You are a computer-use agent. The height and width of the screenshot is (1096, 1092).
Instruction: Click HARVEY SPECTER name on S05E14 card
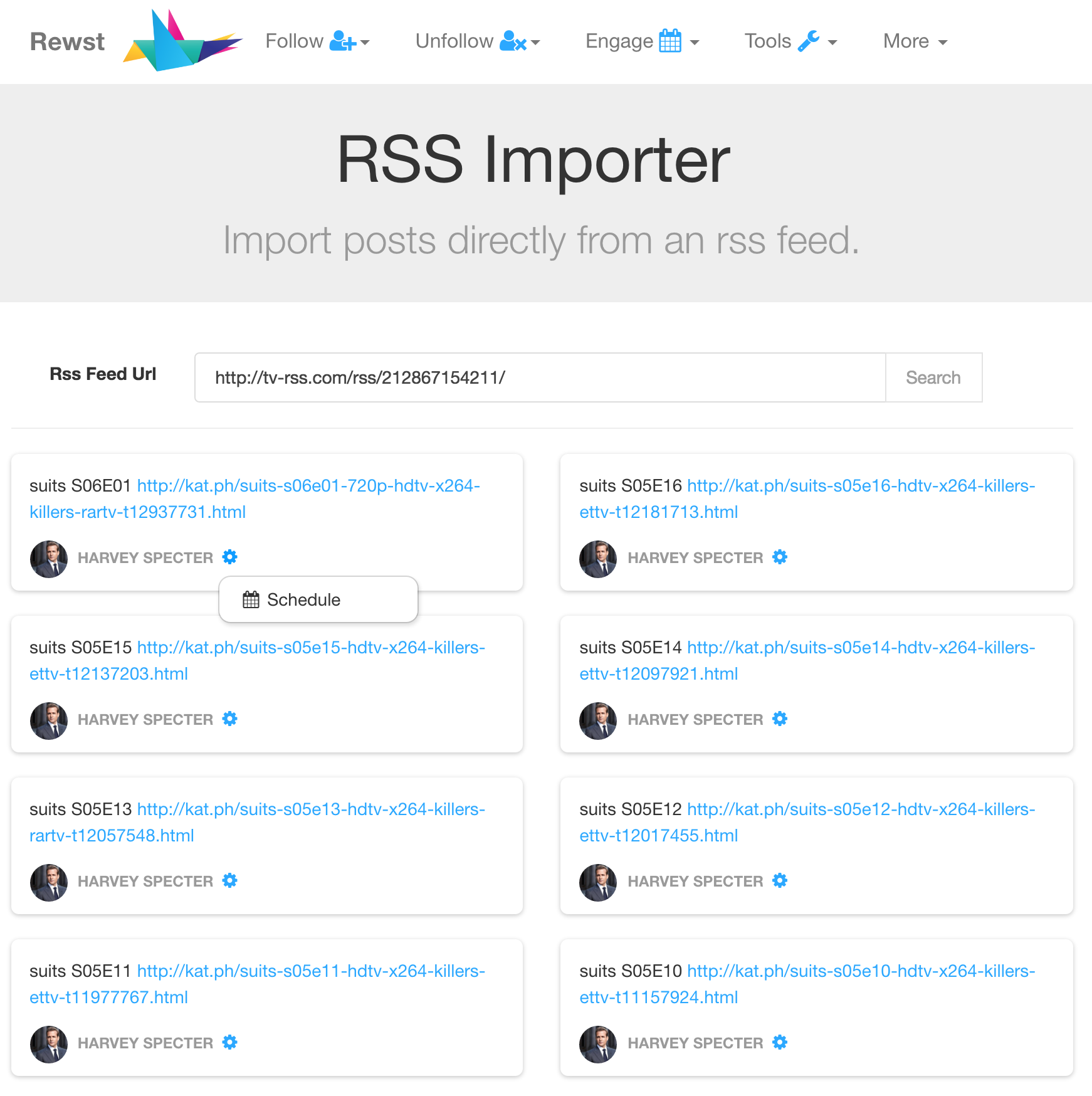pos(695,719)
